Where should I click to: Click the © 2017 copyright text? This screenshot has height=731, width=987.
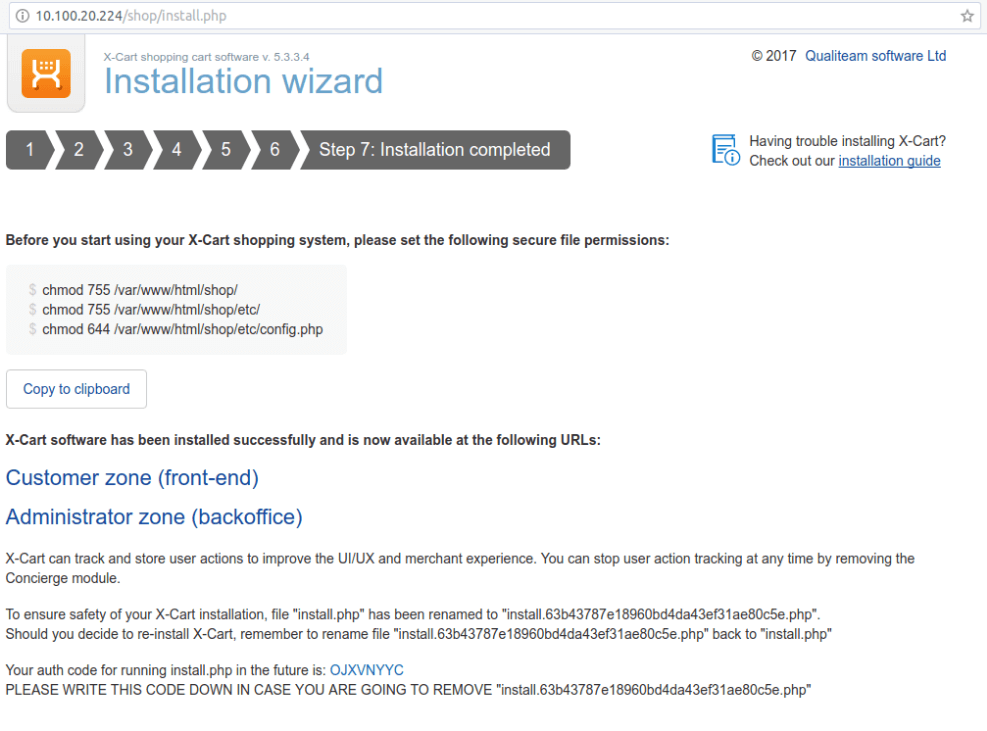[774, 56]
